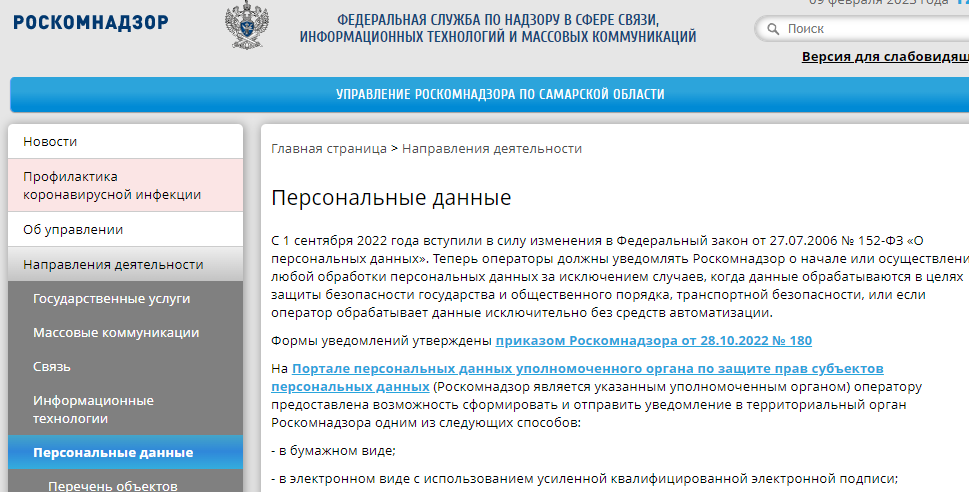This screenshot has width=969, height=492.
Task: Collapse Направления деятельности menu section
Action: [x=125, y=265]
